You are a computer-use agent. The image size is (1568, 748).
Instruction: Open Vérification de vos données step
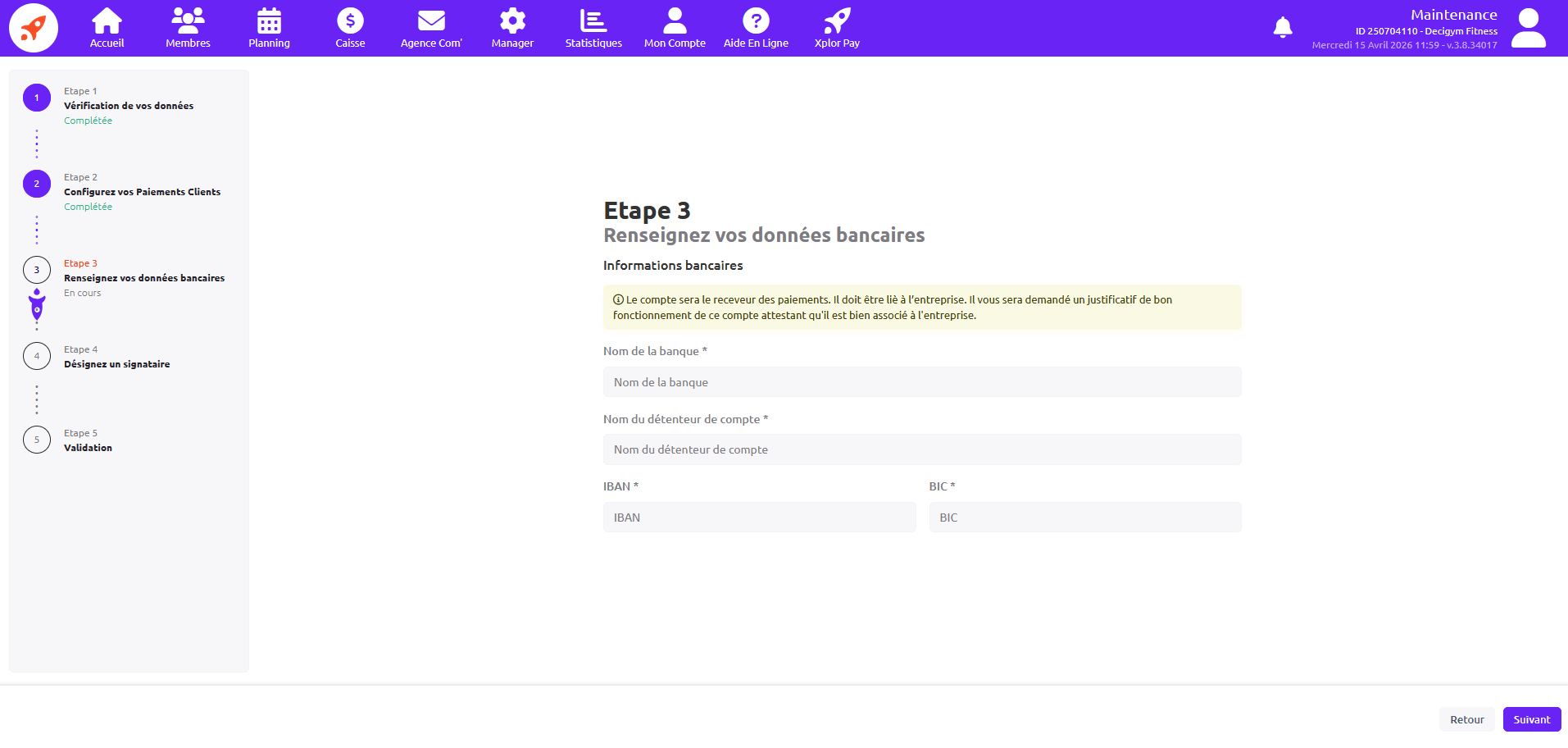(129, 106)
